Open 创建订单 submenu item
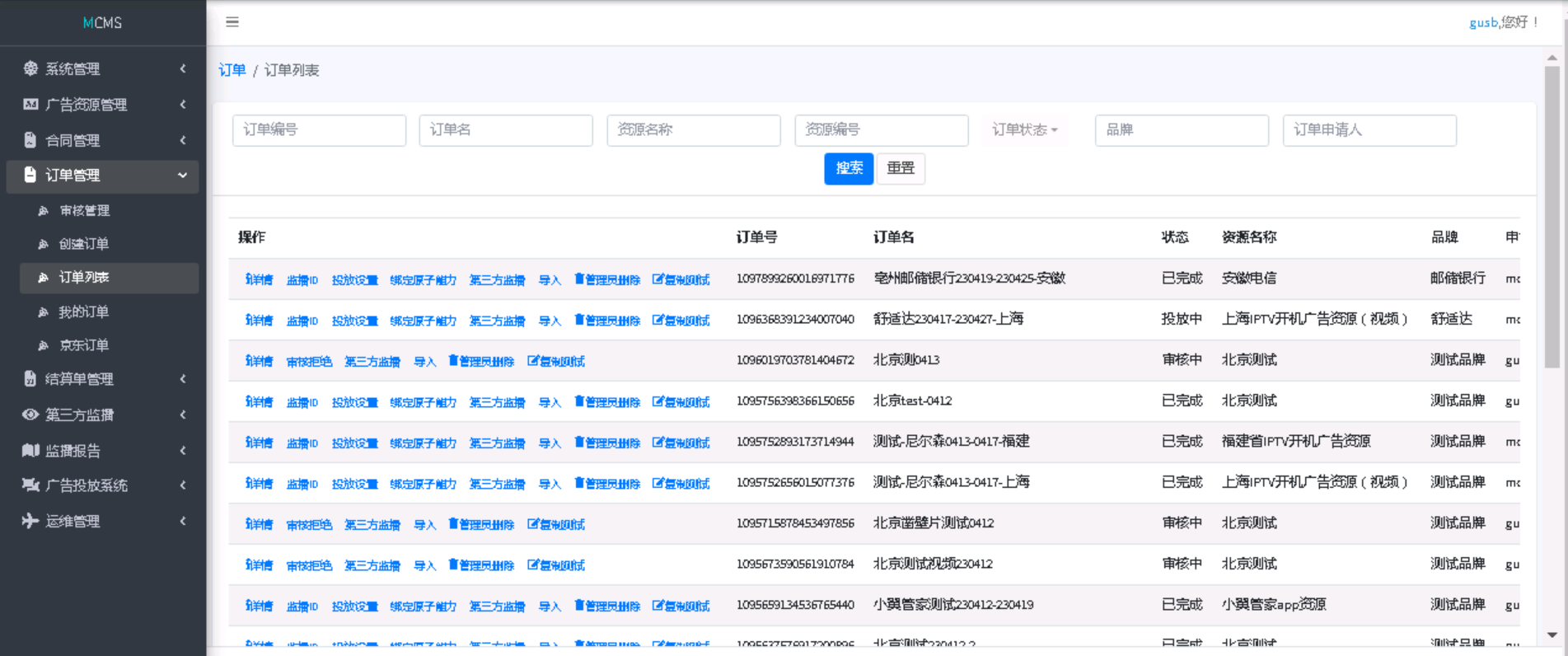This screenshot has width=1568, height=656. pyautogui.click(x=84, y=244)
